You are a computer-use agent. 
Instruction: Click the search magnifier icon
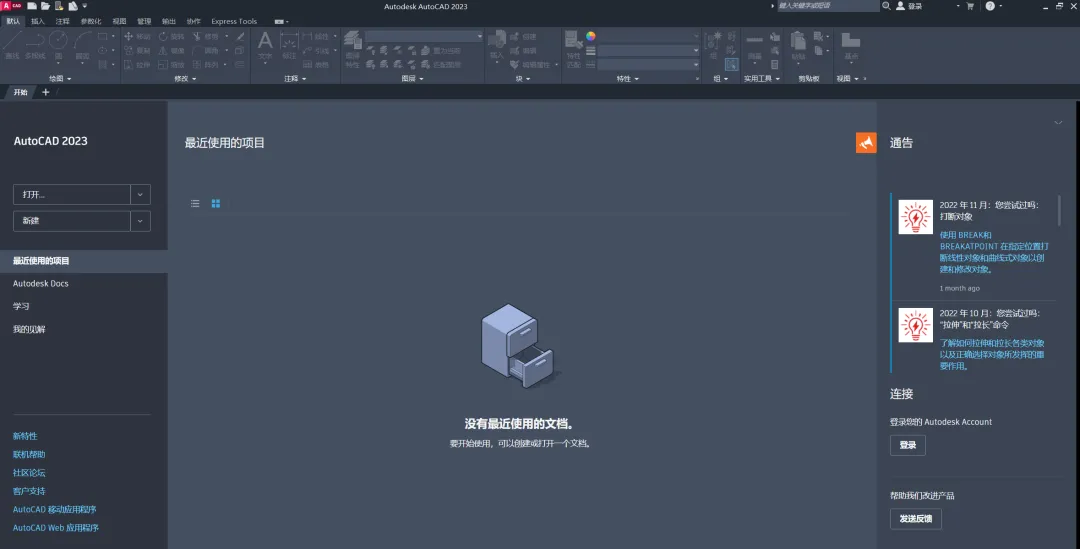(886, 6)
